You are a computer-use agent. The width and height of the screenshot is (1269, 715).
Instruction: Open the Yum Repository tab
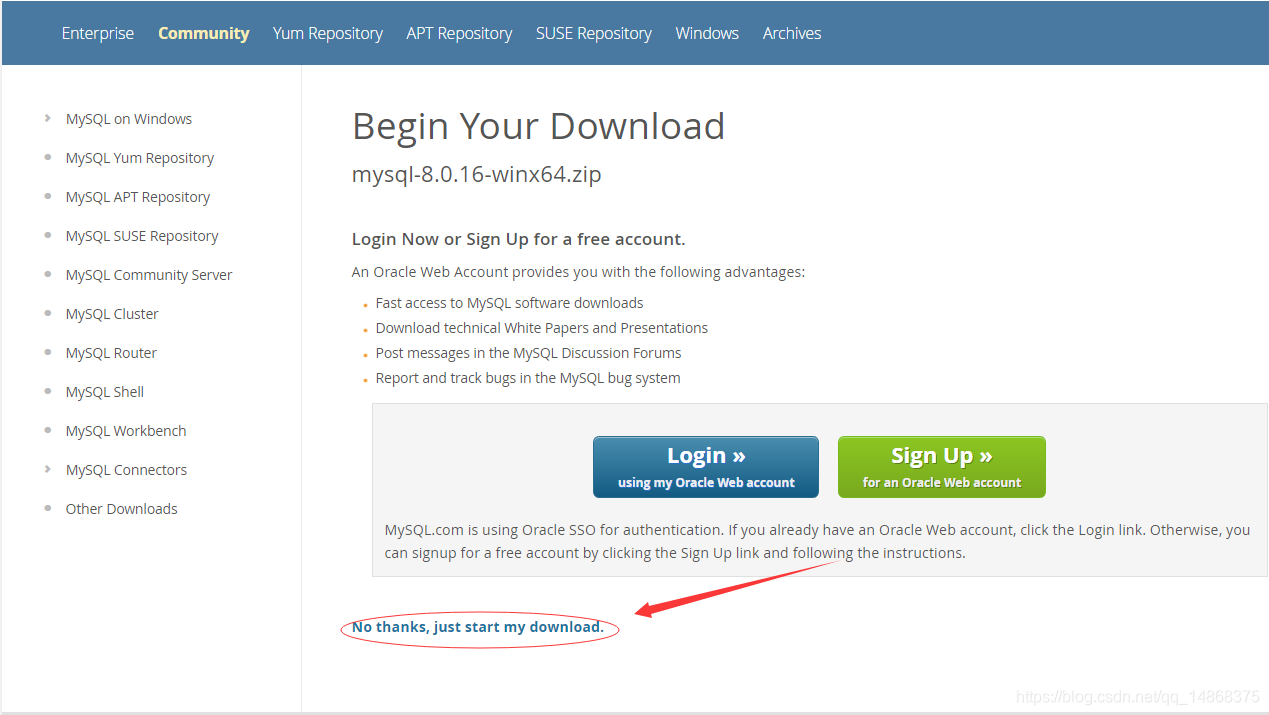[328, 33]
